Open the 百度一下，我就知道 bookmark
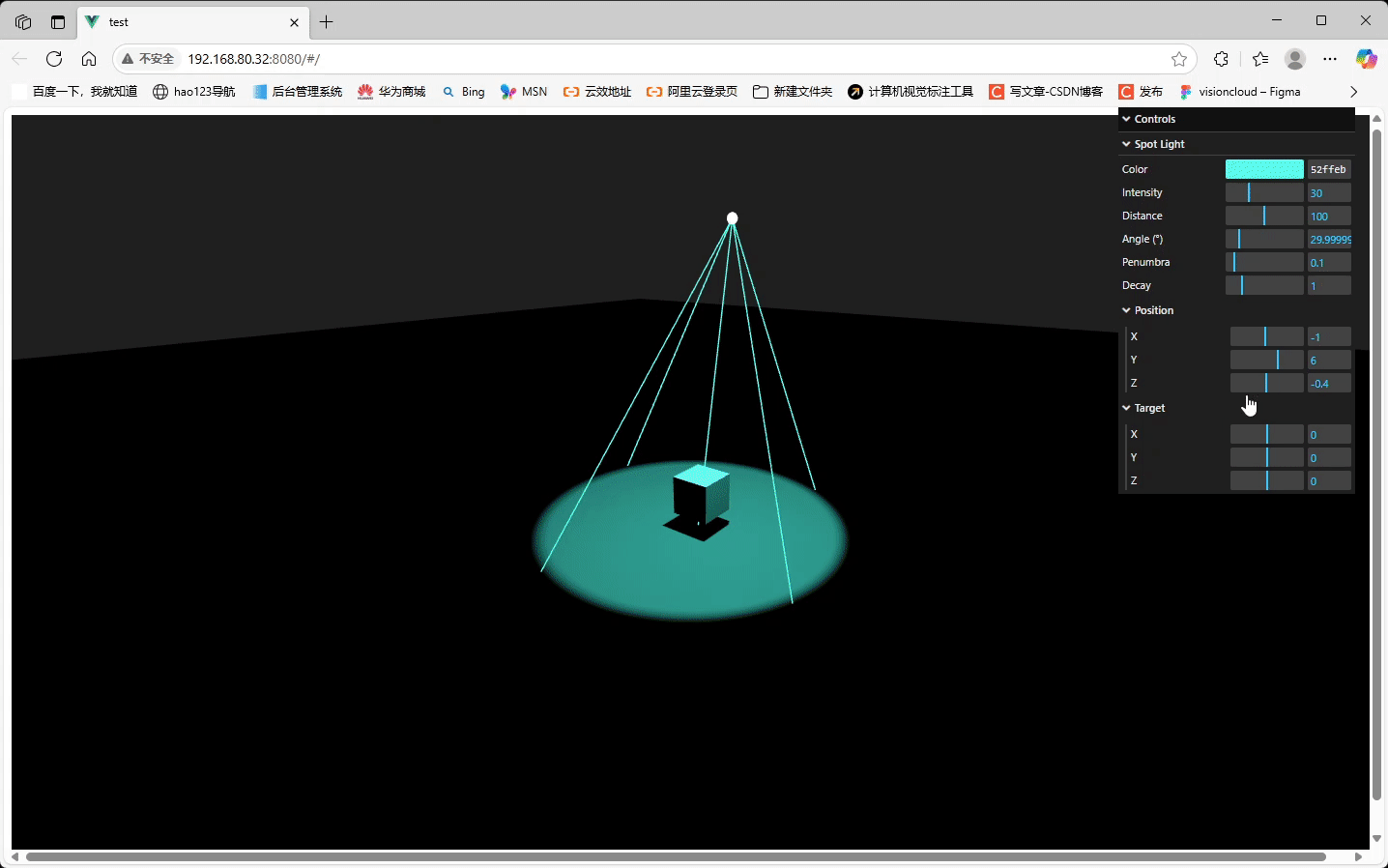 (76, 92)
